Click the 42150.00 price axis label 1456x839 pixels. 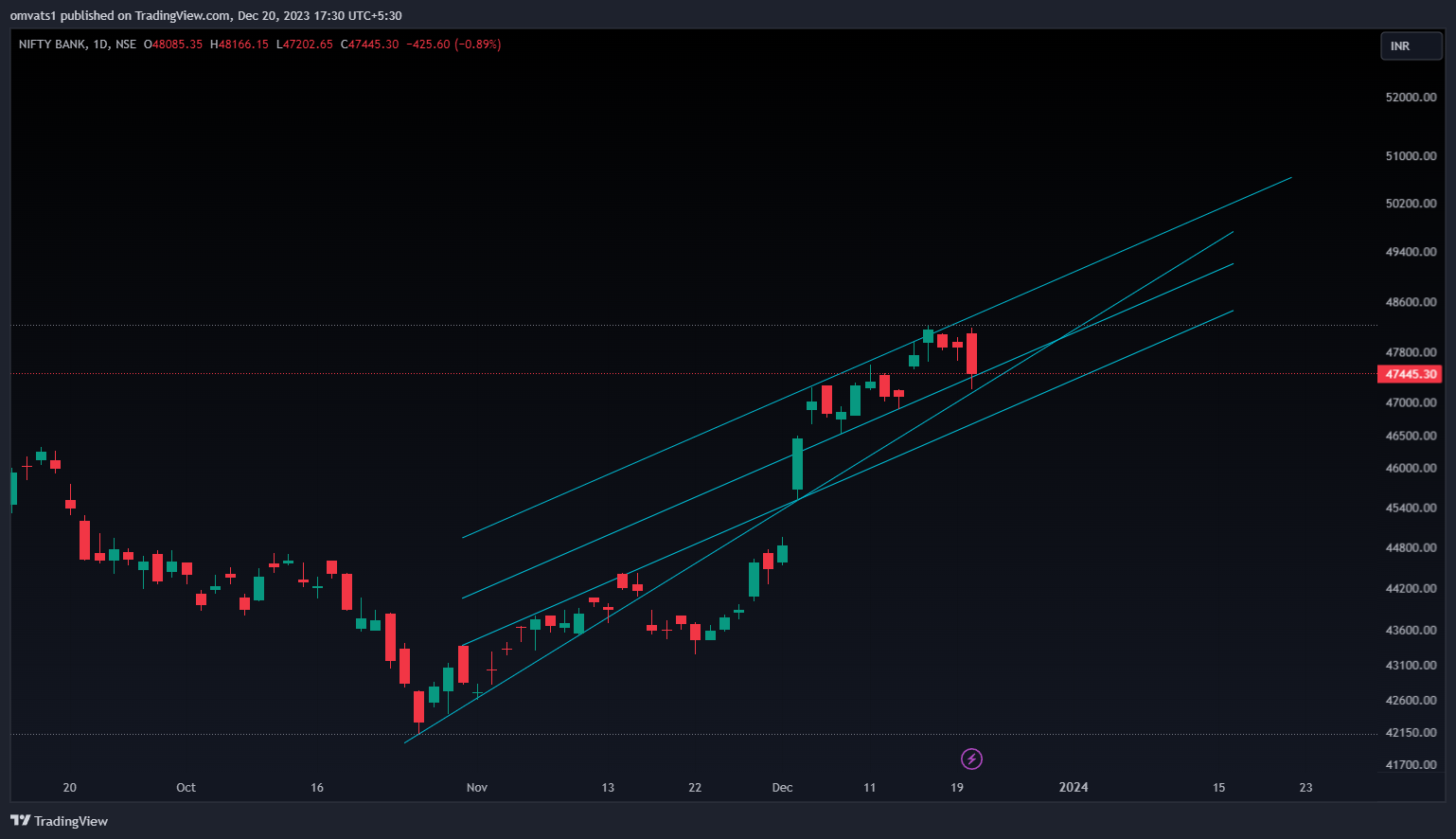click(1411, 732)
